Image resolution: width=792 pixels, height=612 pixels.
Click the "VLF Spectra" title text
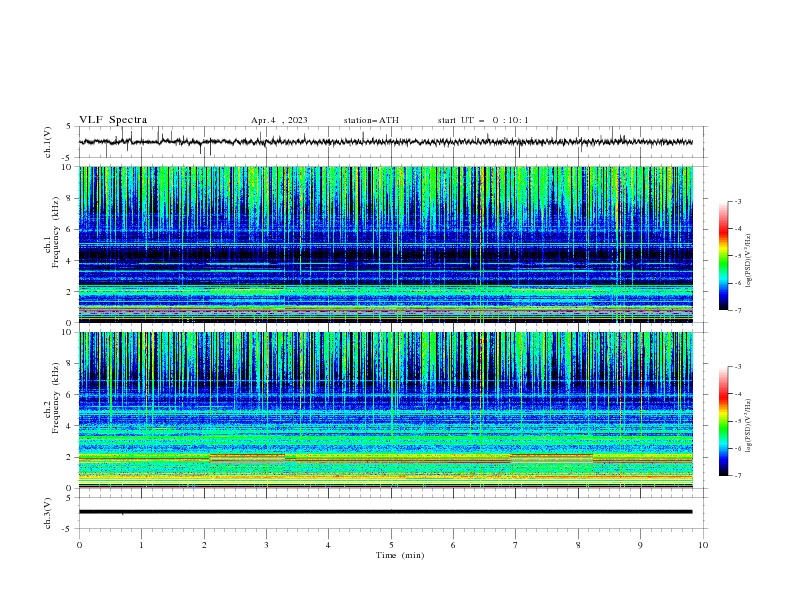[113, 120]
